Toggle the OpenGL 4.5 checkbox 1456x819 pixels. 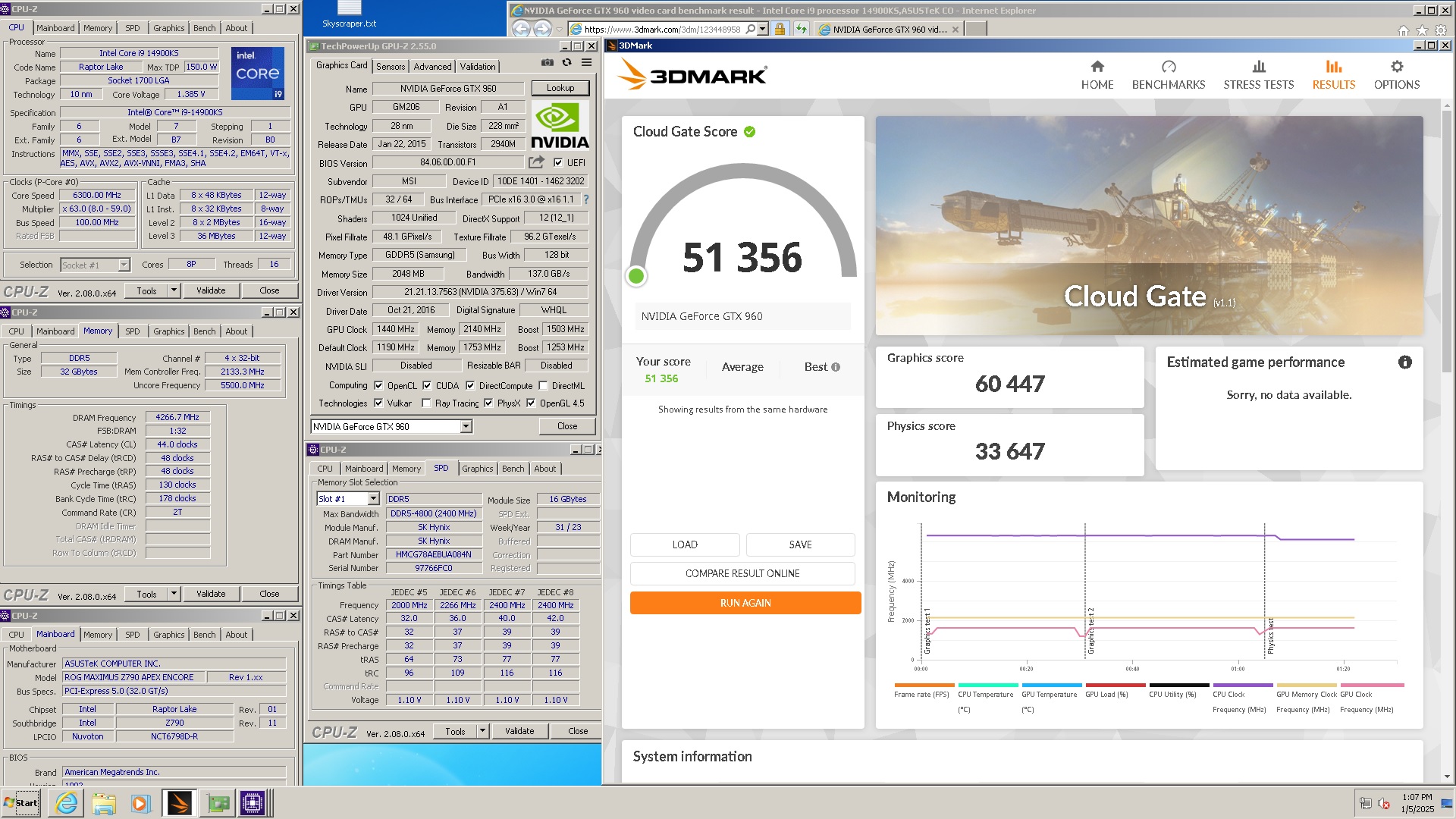click(x=531, y=403)
